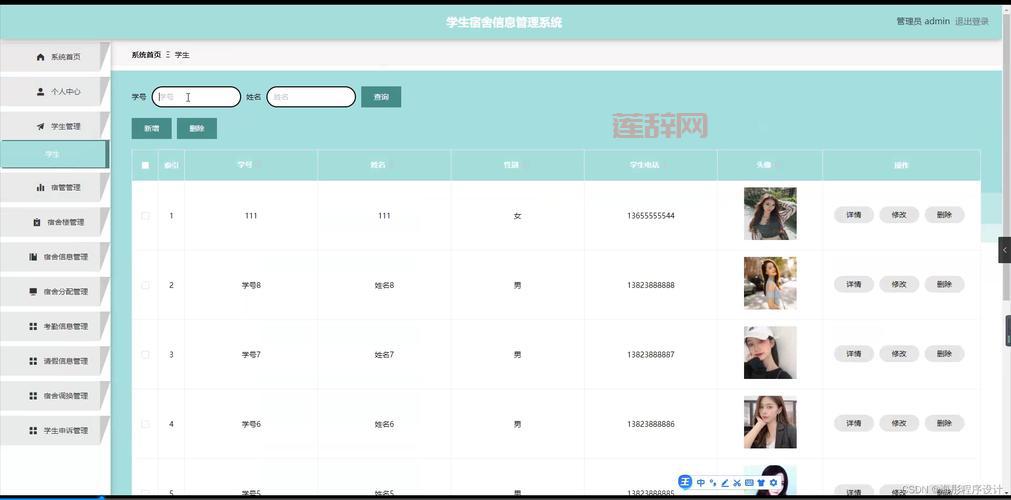Click the IME toolbar settings gear icon
1011x500 pixels.
pos(773,483)
